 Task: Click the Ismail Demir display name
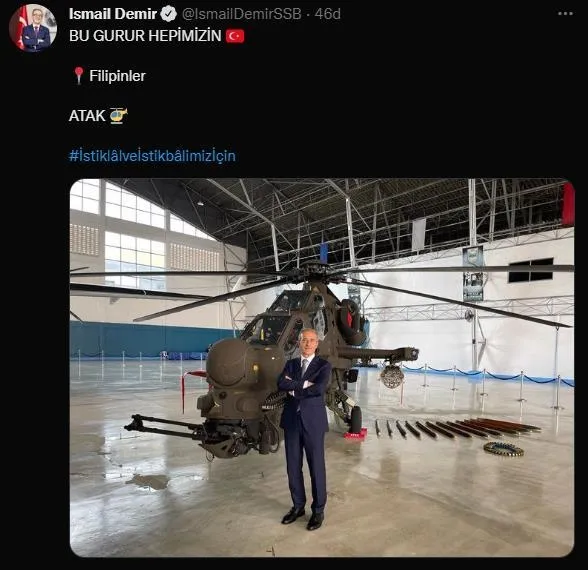[113, 14]
